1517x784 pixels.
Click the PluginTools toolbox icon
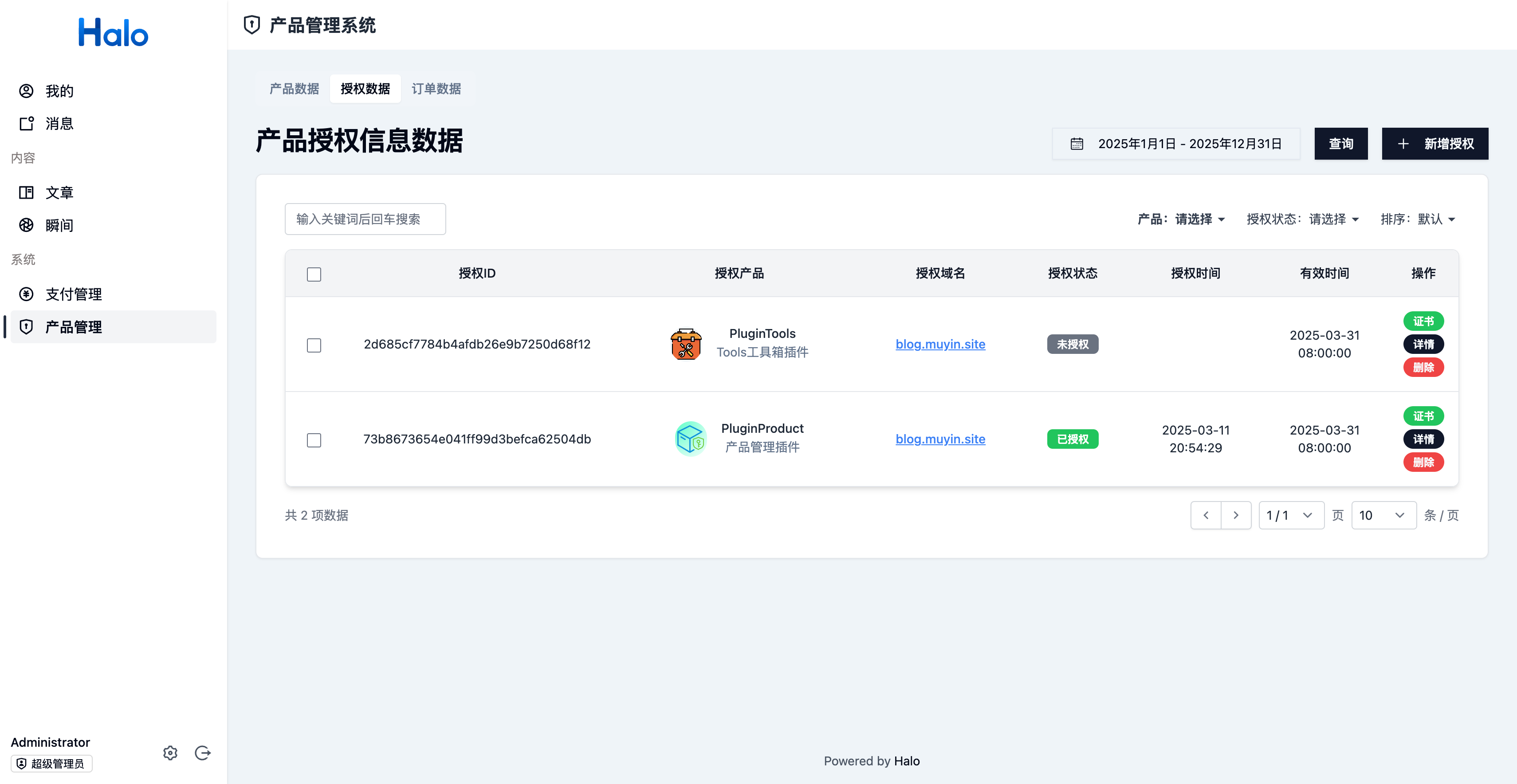(685, 344)
